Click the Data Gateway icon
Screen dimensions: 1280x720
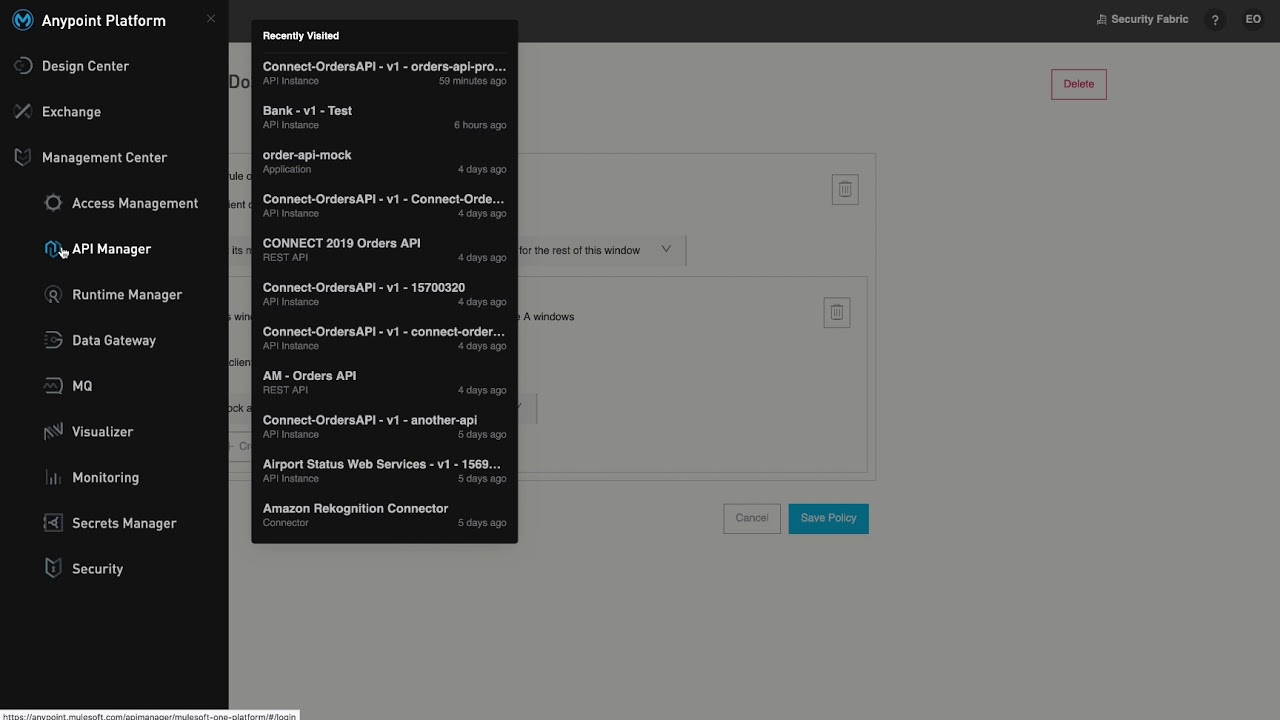[x=53, y=340]
